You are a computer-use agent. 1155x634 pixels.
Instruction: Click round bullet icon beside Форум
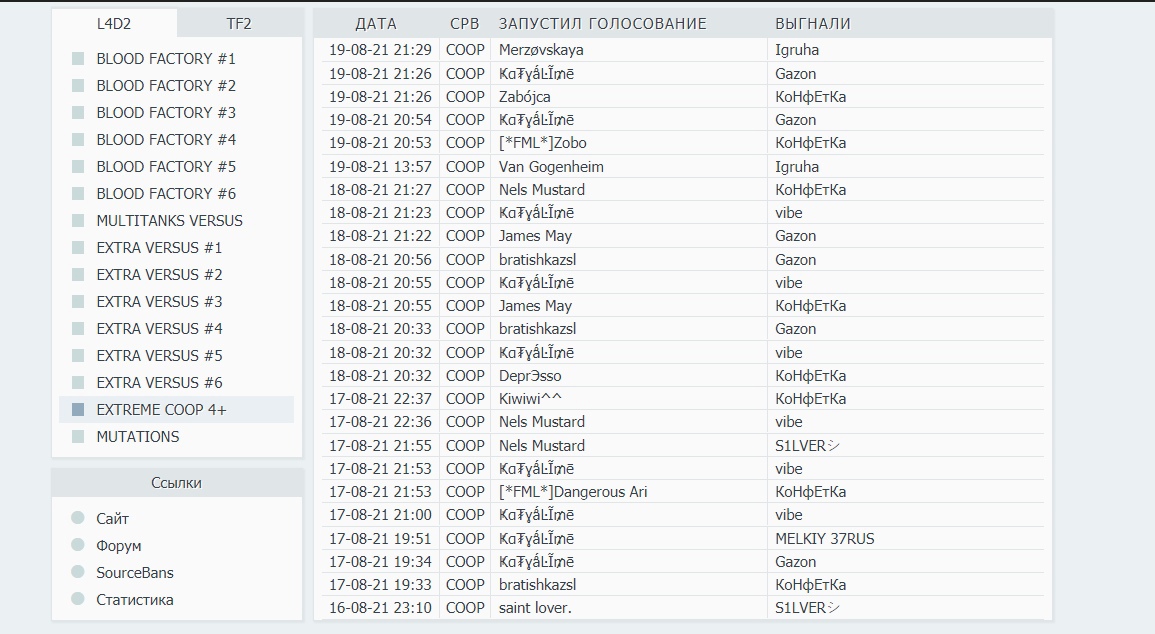pos(78,545)
